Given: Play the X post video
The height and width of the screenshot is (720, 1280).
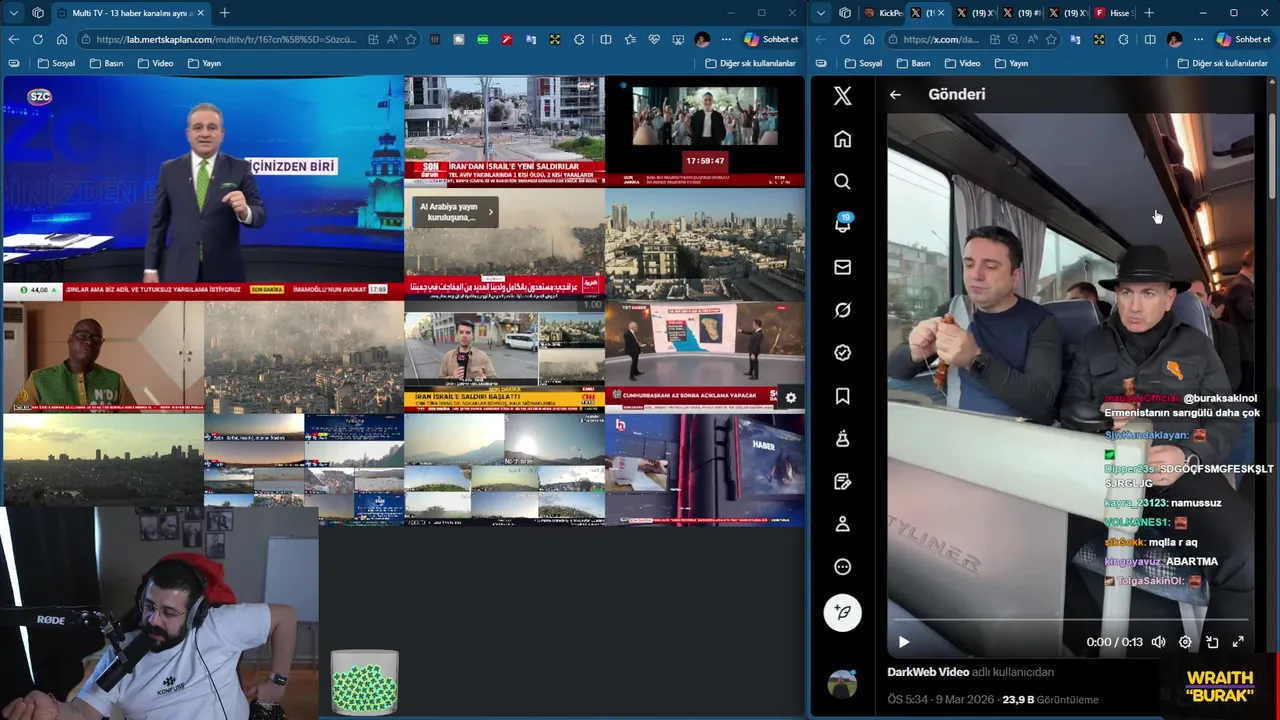Looking at the screenshot, I should click(x=903, y=642).
